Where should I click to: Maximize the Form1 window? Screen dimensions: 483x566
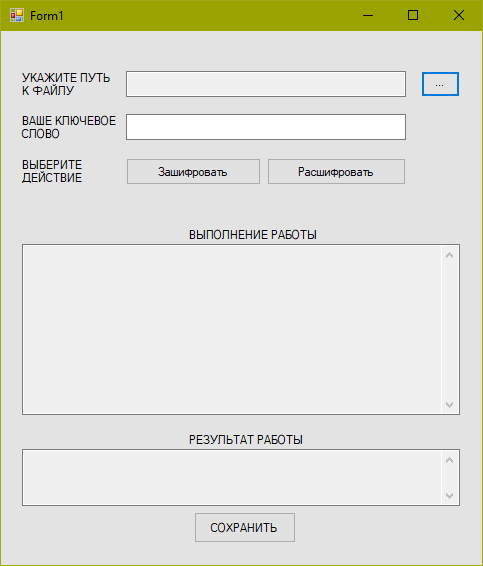[x=413, y=16]
